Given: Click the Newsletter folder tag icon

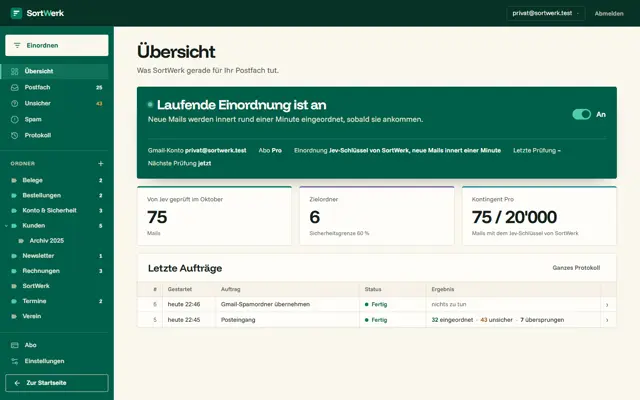Looking at the screenshot, I should 14,256.
